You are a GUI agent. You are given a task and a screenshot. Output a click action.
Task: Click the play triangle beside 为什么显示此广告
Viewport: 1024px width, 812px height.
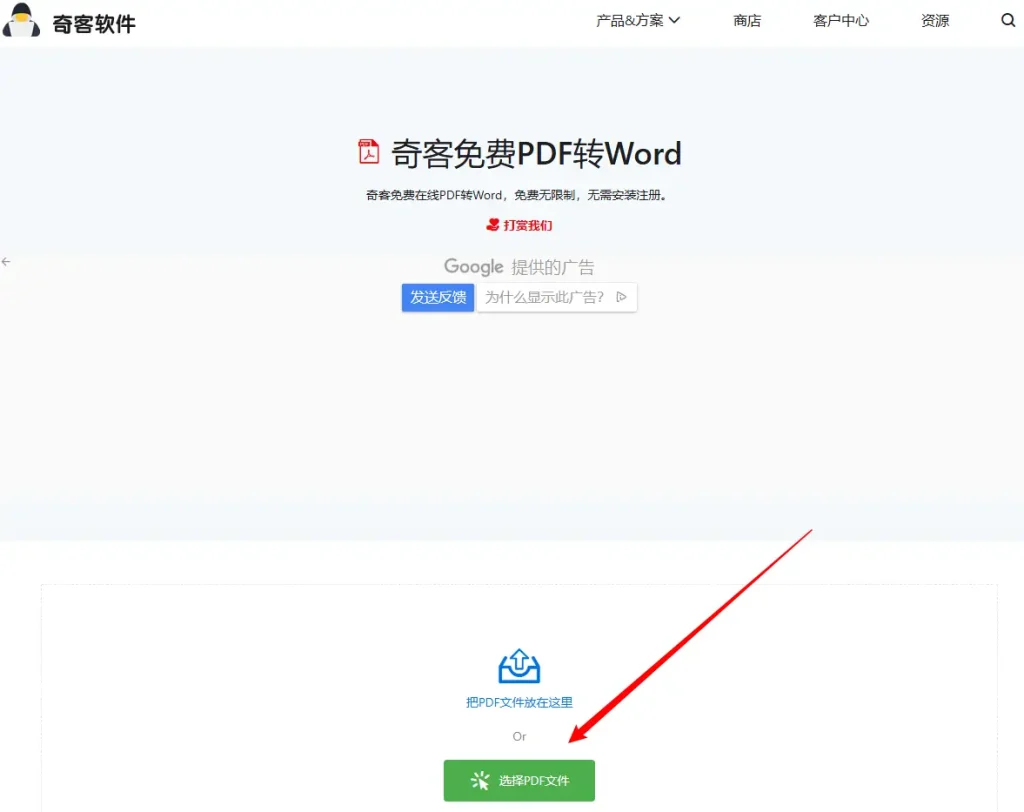coord(621,297)
